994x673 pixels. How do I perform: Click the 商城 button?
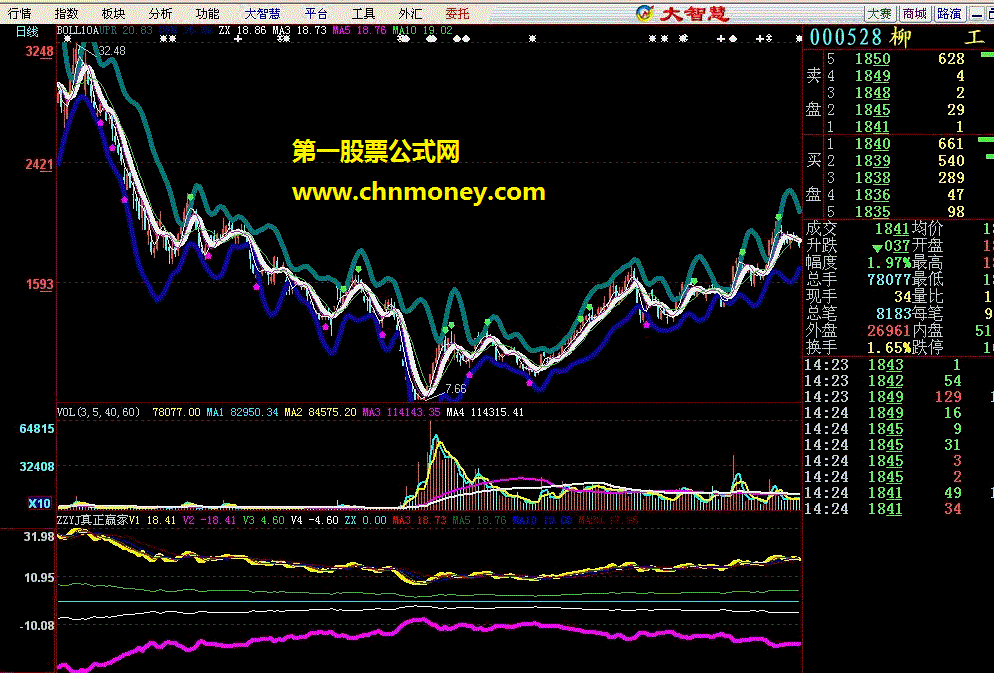(x=914, y=13)
